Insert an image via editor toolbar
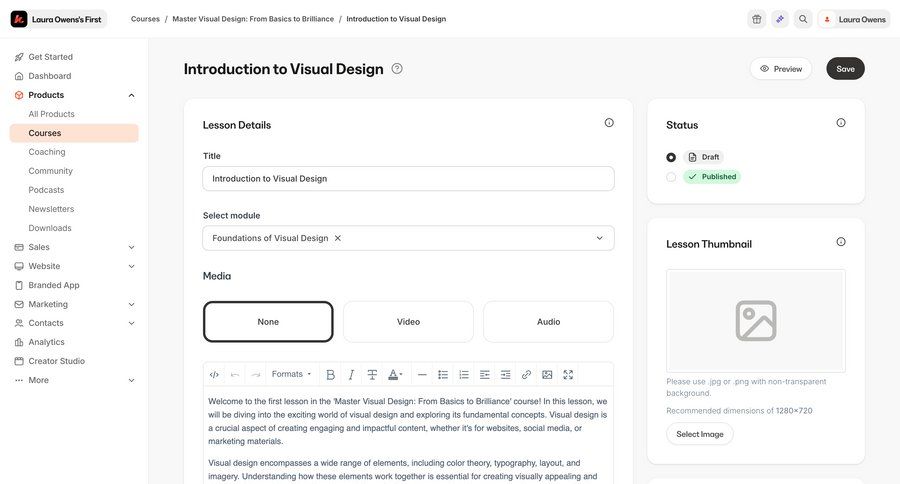 pos(547,375)
